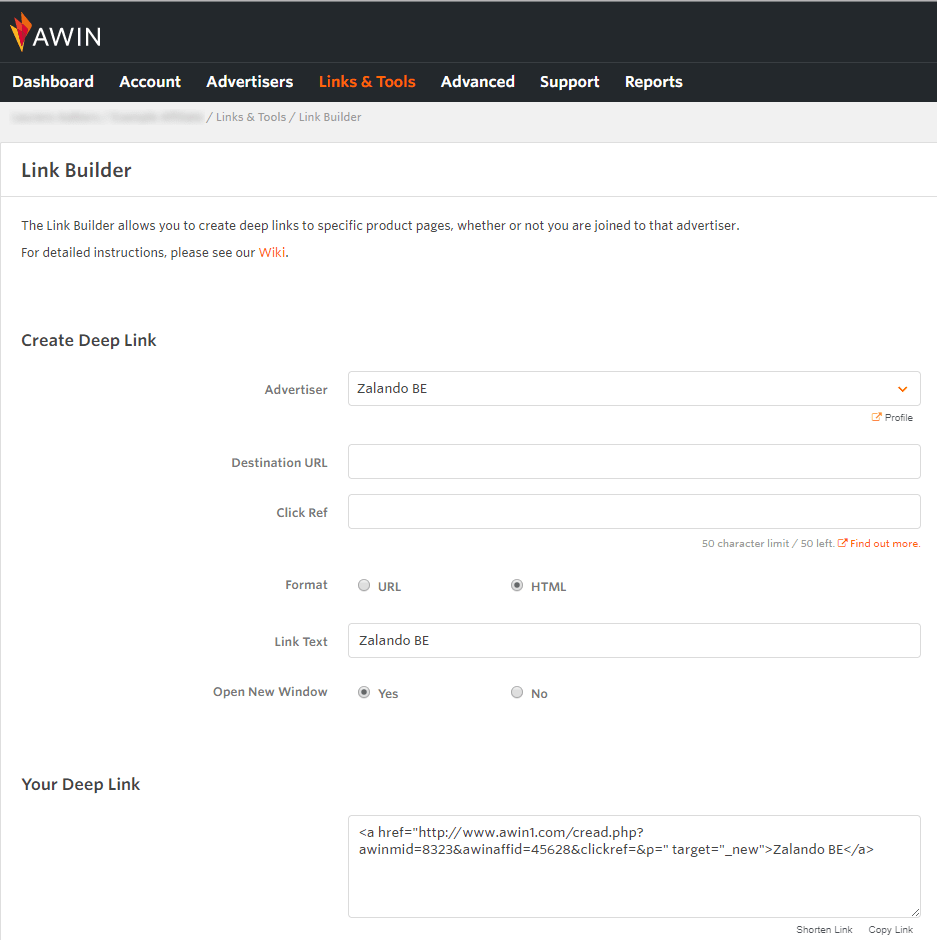Click the 50 character limit note
The height and width of the screenshot is (940, 937).
pos(769,543)
